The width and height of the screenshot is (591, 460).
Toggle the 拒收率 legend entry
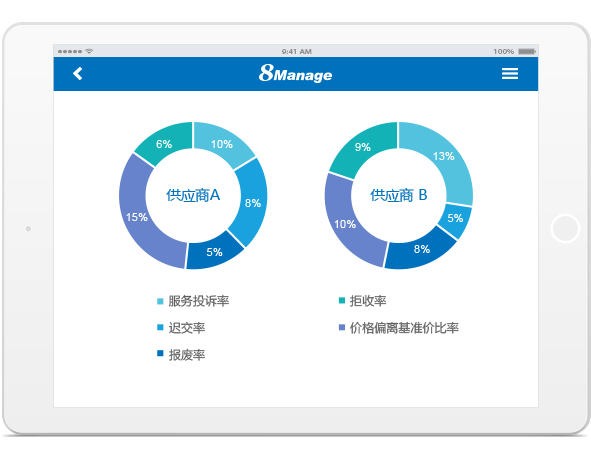pyautogui.click(x=363, y=301)
